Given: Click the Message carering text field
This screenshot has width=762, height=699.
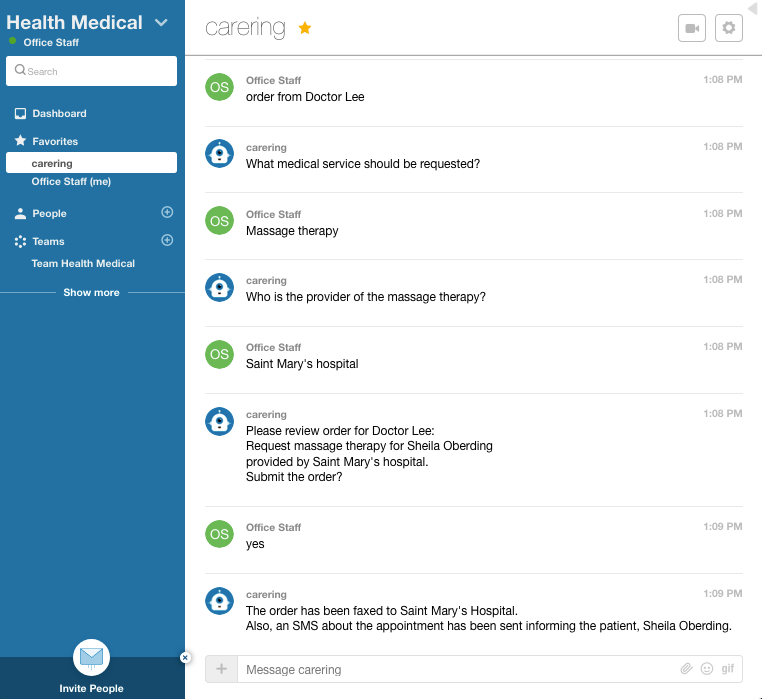Looking at the screenshot, I should click(x=457, y=669).
